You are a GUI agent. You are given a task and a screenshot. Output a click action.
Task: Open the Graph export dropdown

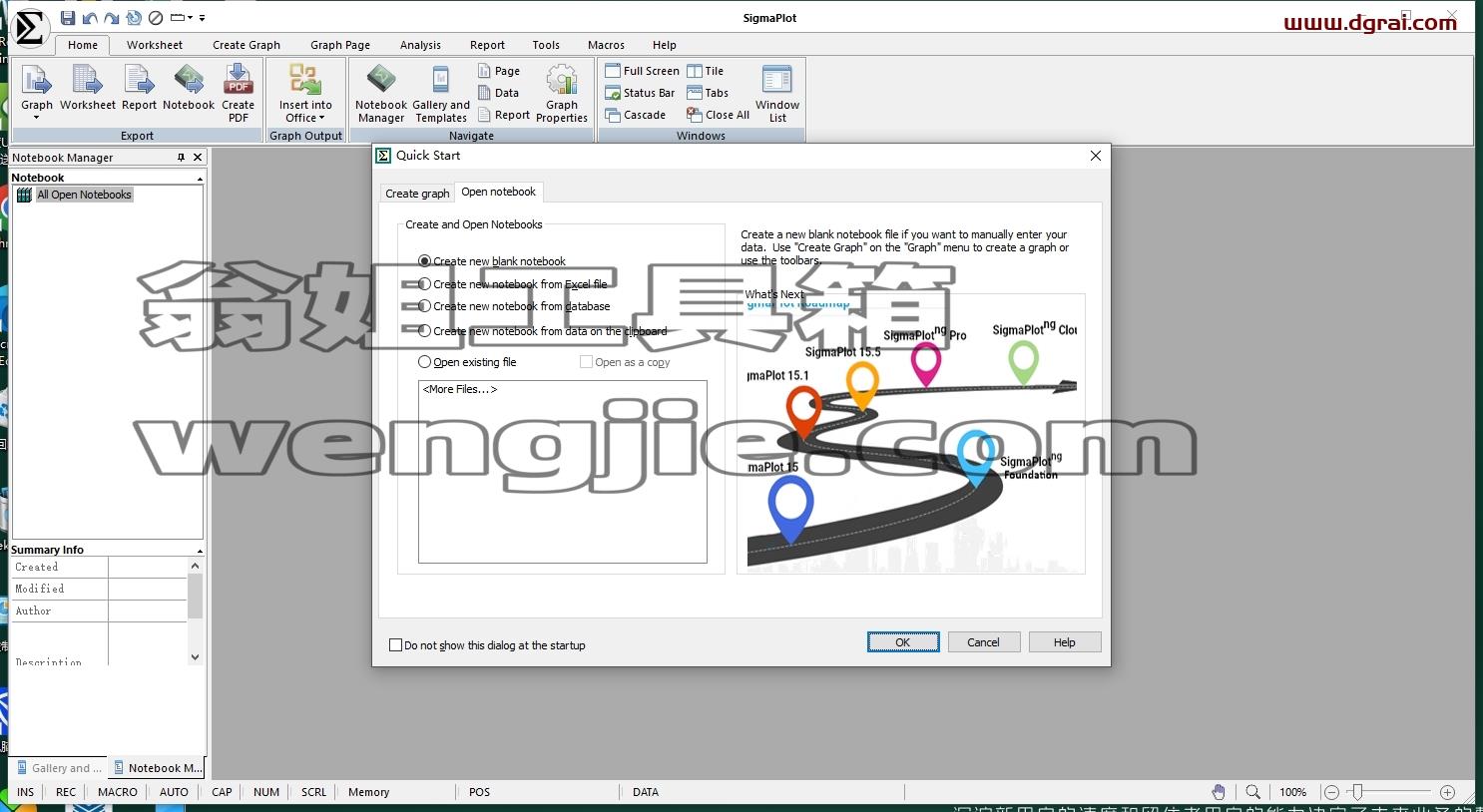(37, 93)
